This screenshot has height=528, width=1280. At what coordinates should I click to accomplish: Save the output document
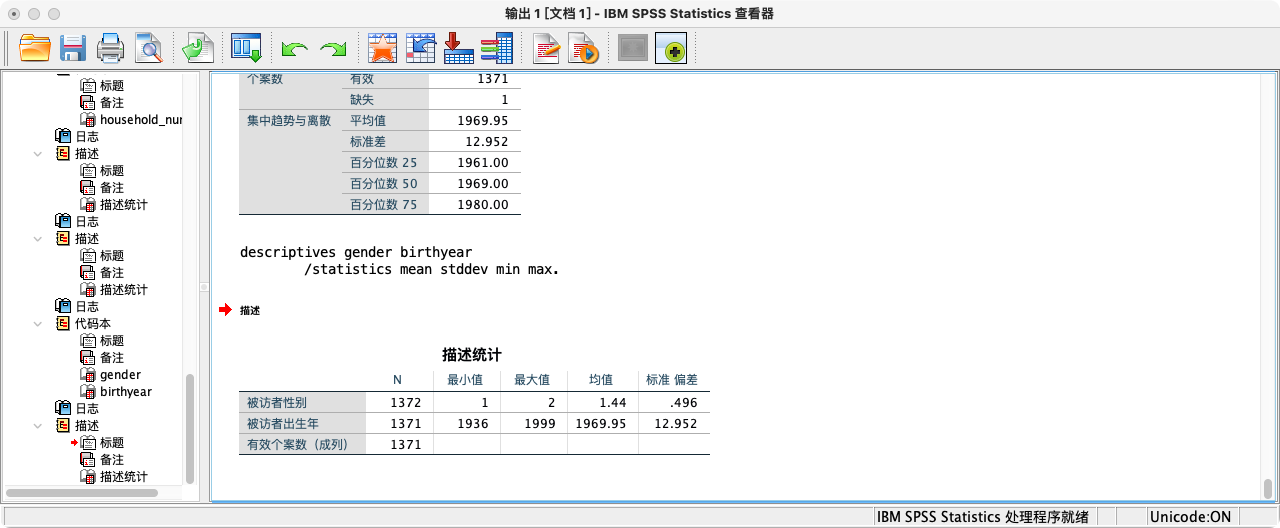click(x=72, y=47)
